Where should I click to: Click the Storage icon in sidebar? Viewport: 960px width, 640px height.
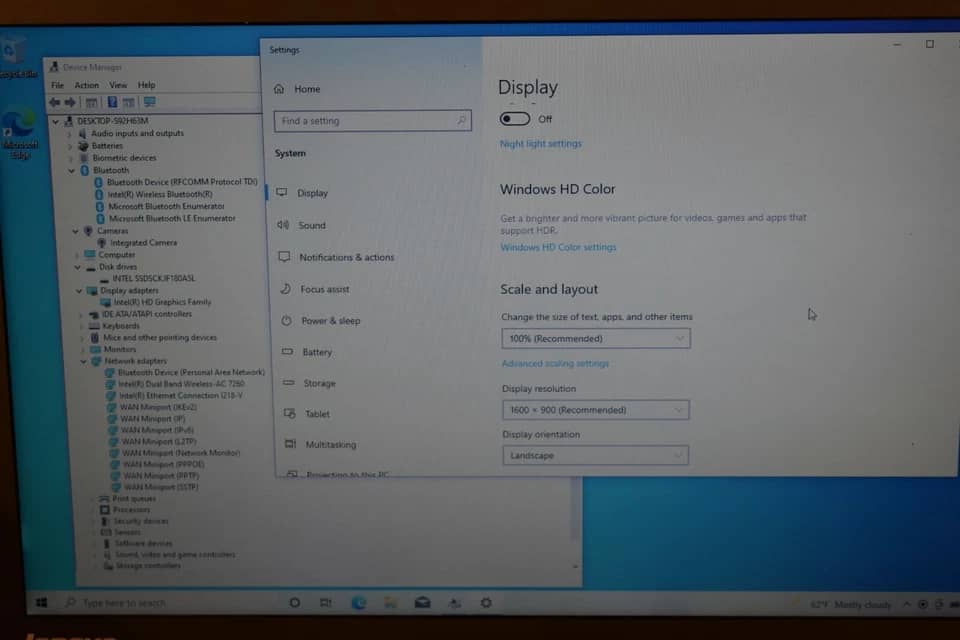coord(289,383)
